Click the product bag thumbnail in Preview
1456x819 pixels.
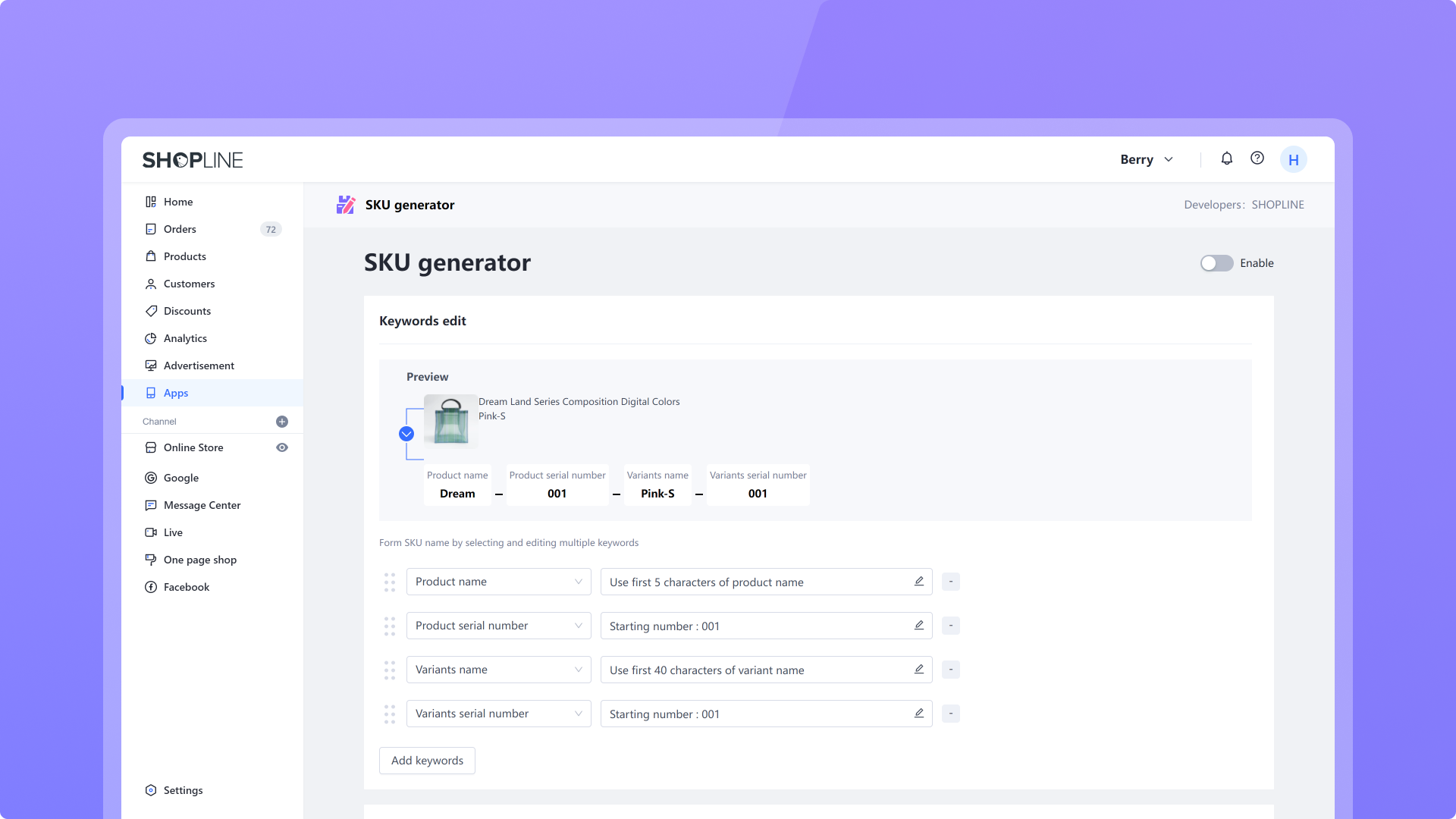(x=450, y=421)
